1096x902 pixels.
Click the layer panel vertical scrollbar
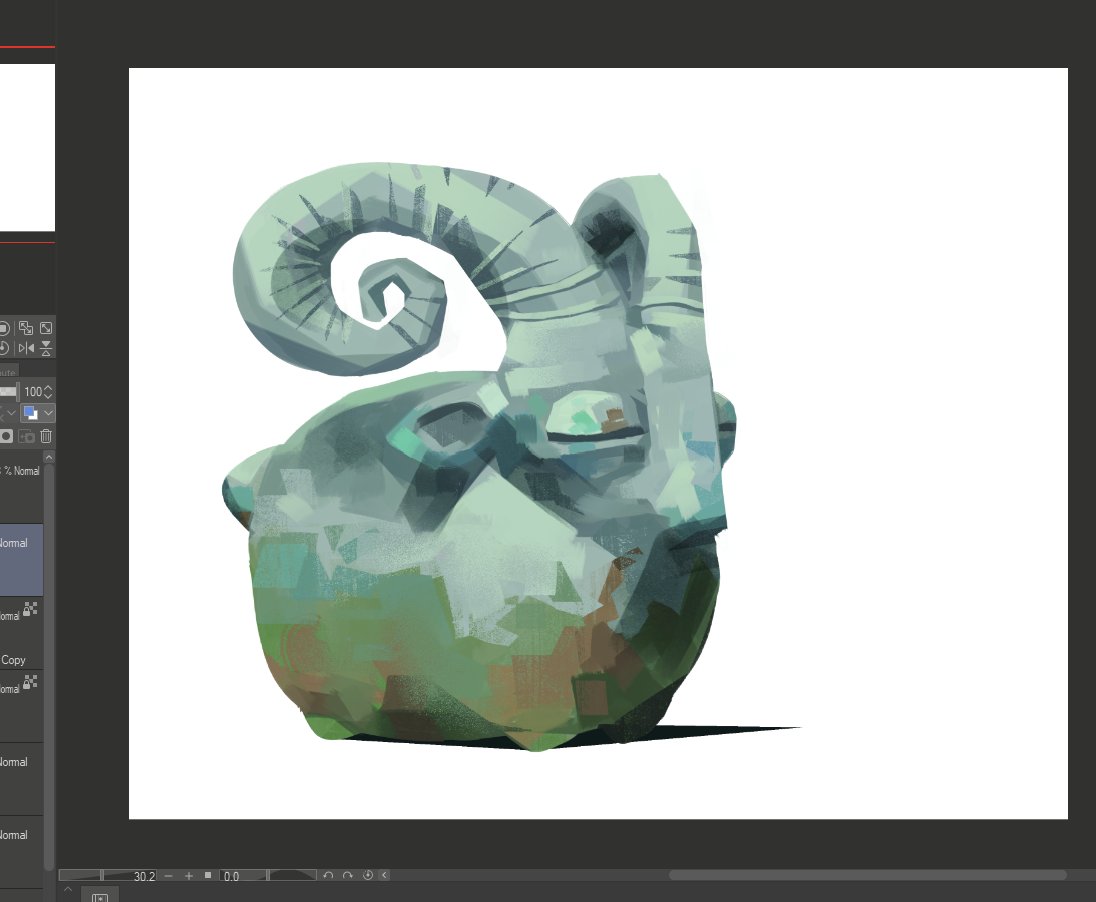click(49, 666)
